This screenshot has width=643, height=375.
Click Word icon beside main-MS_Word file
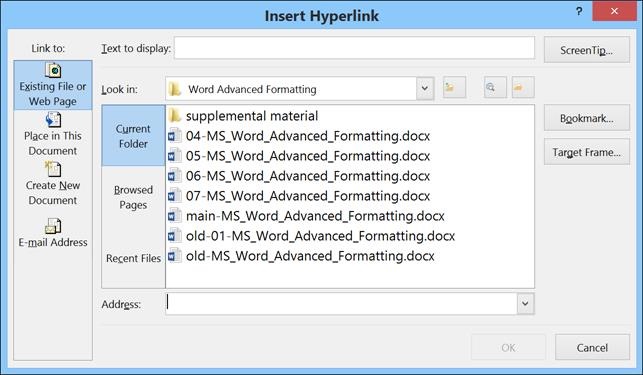[x=174, y=215]
